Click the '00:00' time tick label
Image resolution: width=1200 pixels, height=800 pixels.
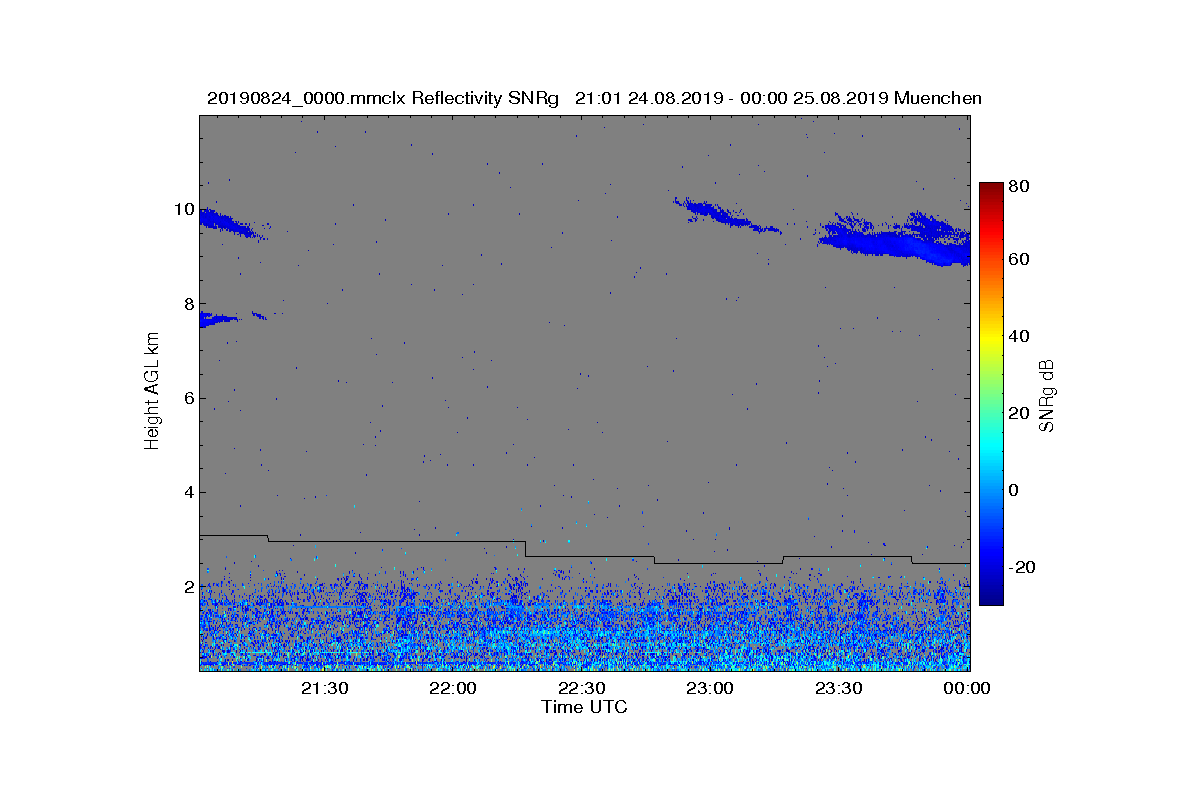click(966, 689)
